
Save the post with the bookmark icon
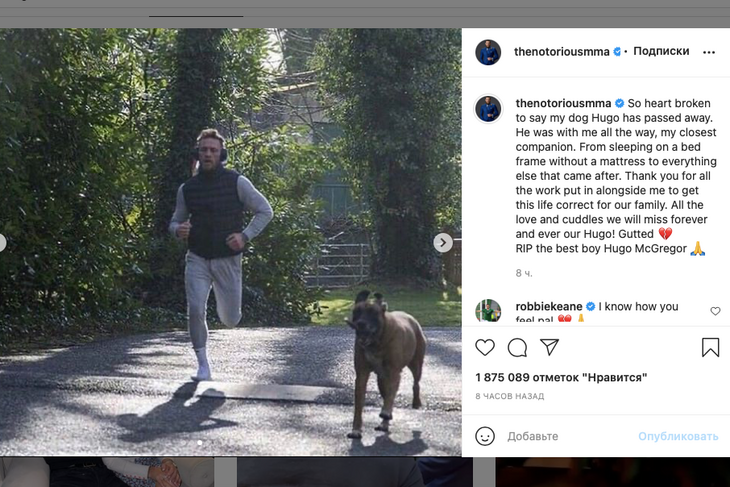pos(710,347)
